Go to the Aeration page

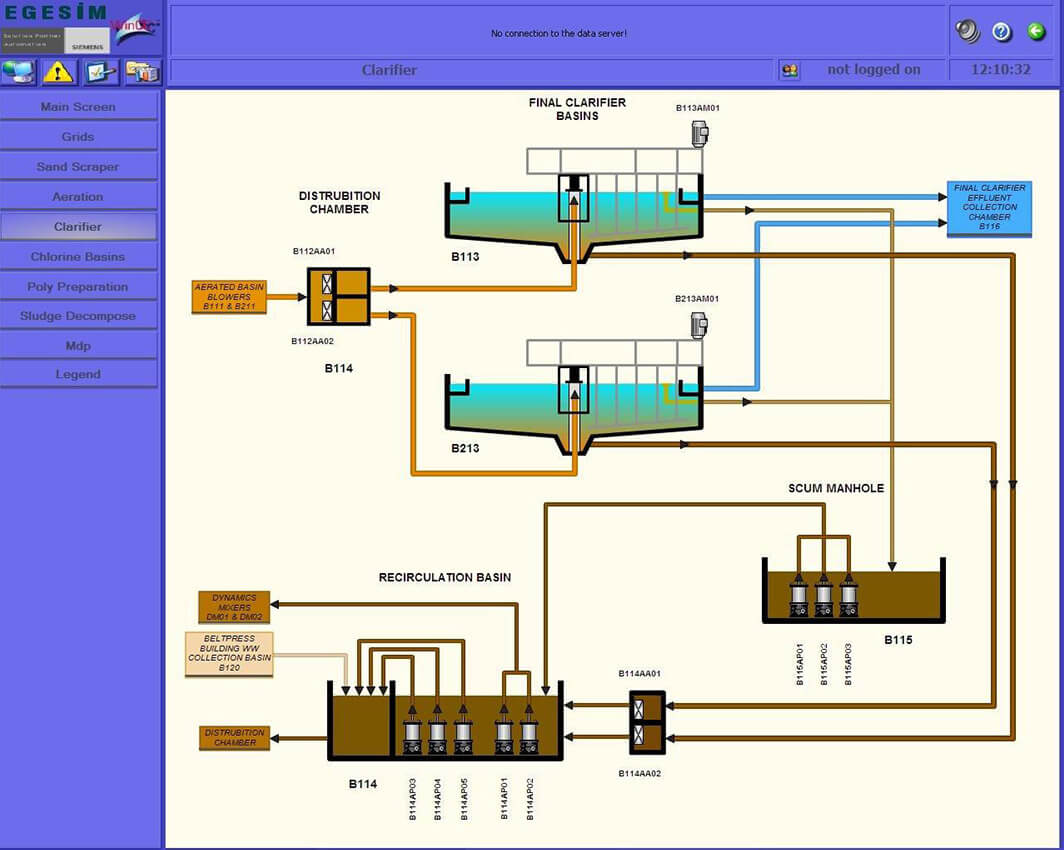tap(78, 197)
